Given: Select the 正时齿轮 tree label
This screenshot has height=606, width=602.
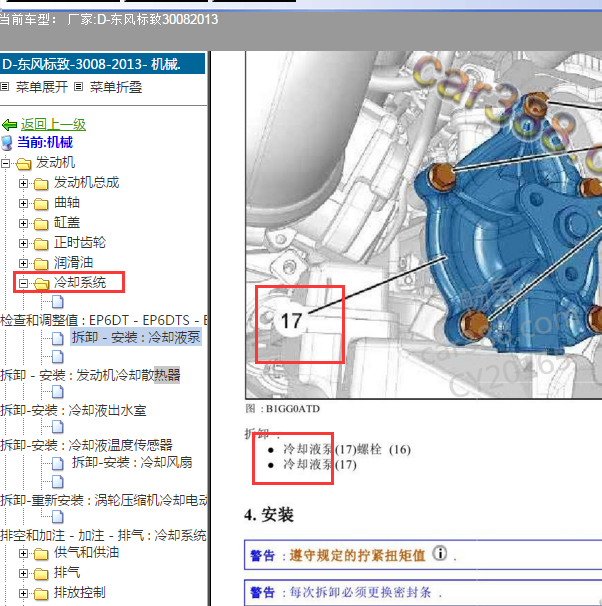Looking at the screenshot, I should pyautogui.click(x=80, y=242).
